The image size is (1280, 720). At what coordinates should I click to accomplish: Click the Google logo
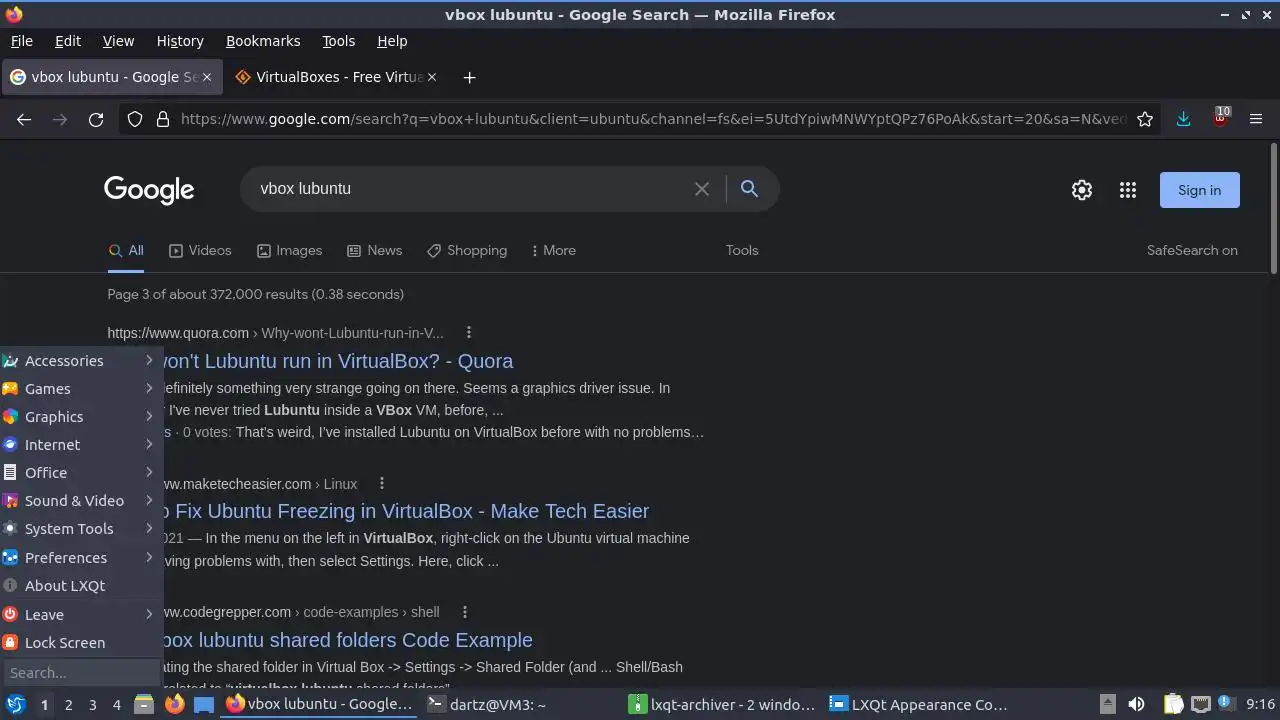click(149, 190)
